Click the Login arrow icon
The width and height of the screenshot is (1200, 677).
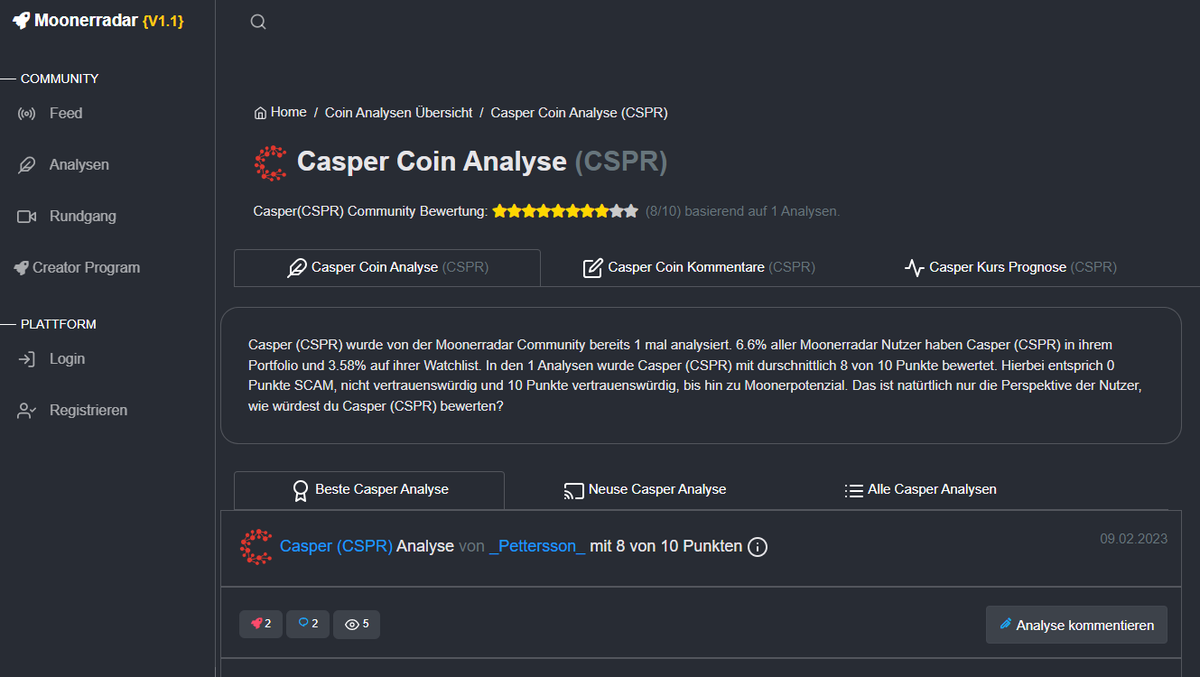[27, 359]
